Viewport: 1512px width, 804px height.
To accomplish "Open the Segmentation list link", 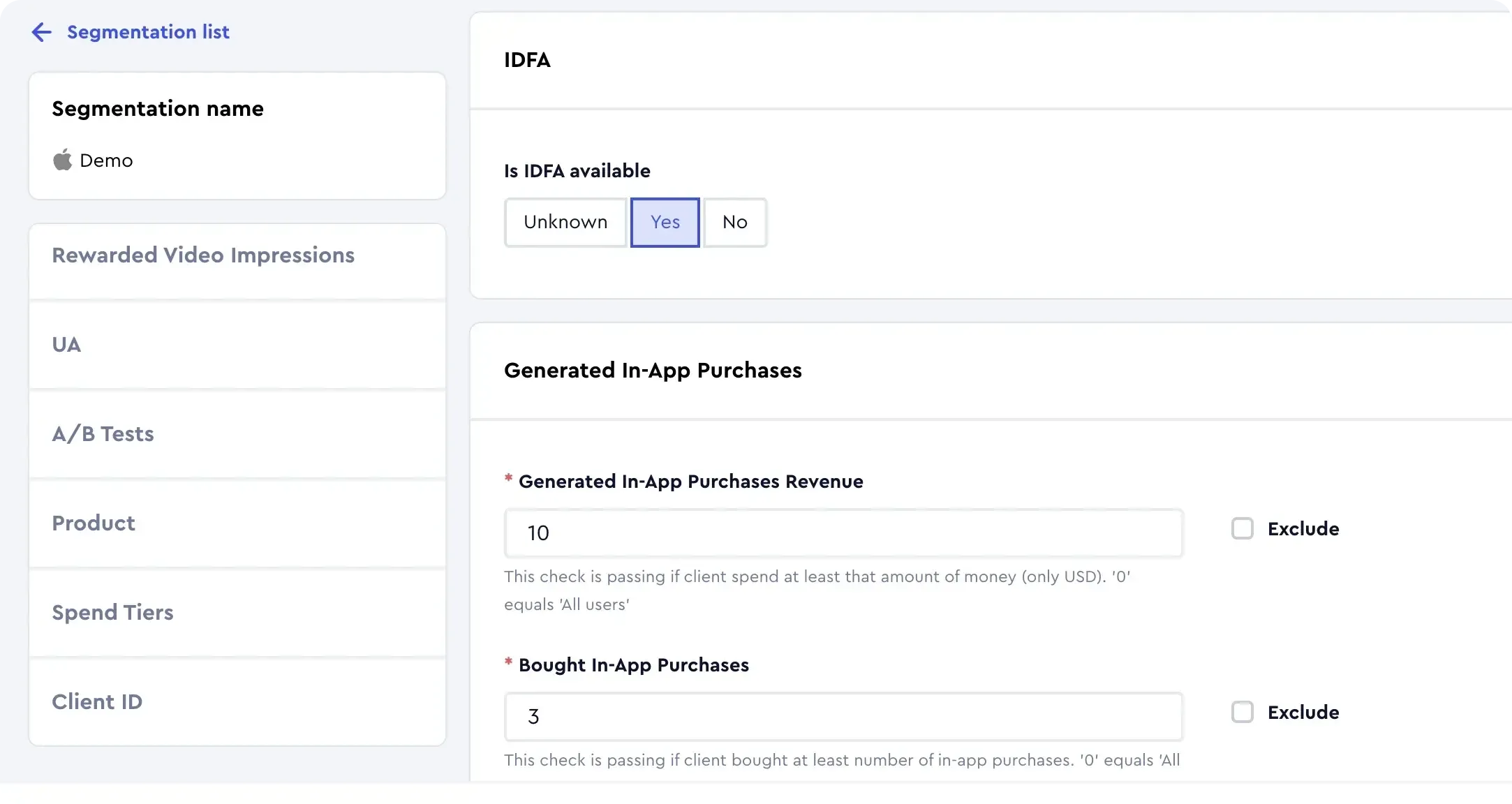I will (x=148, y=32).
